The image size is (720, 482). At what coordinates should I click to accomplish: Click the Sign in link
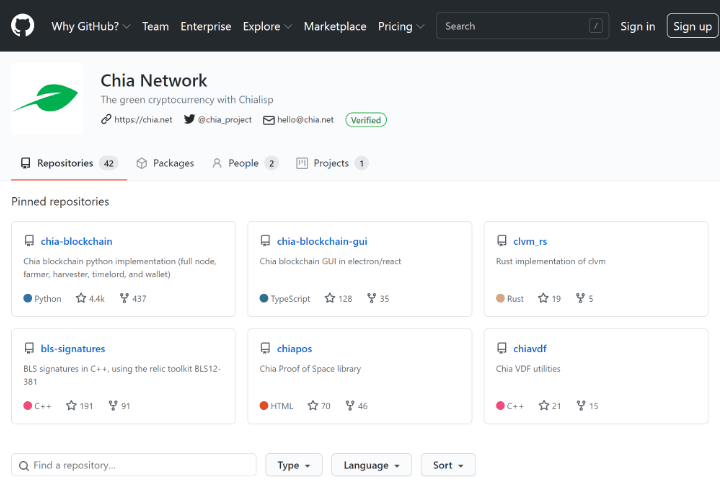point(638,26)
